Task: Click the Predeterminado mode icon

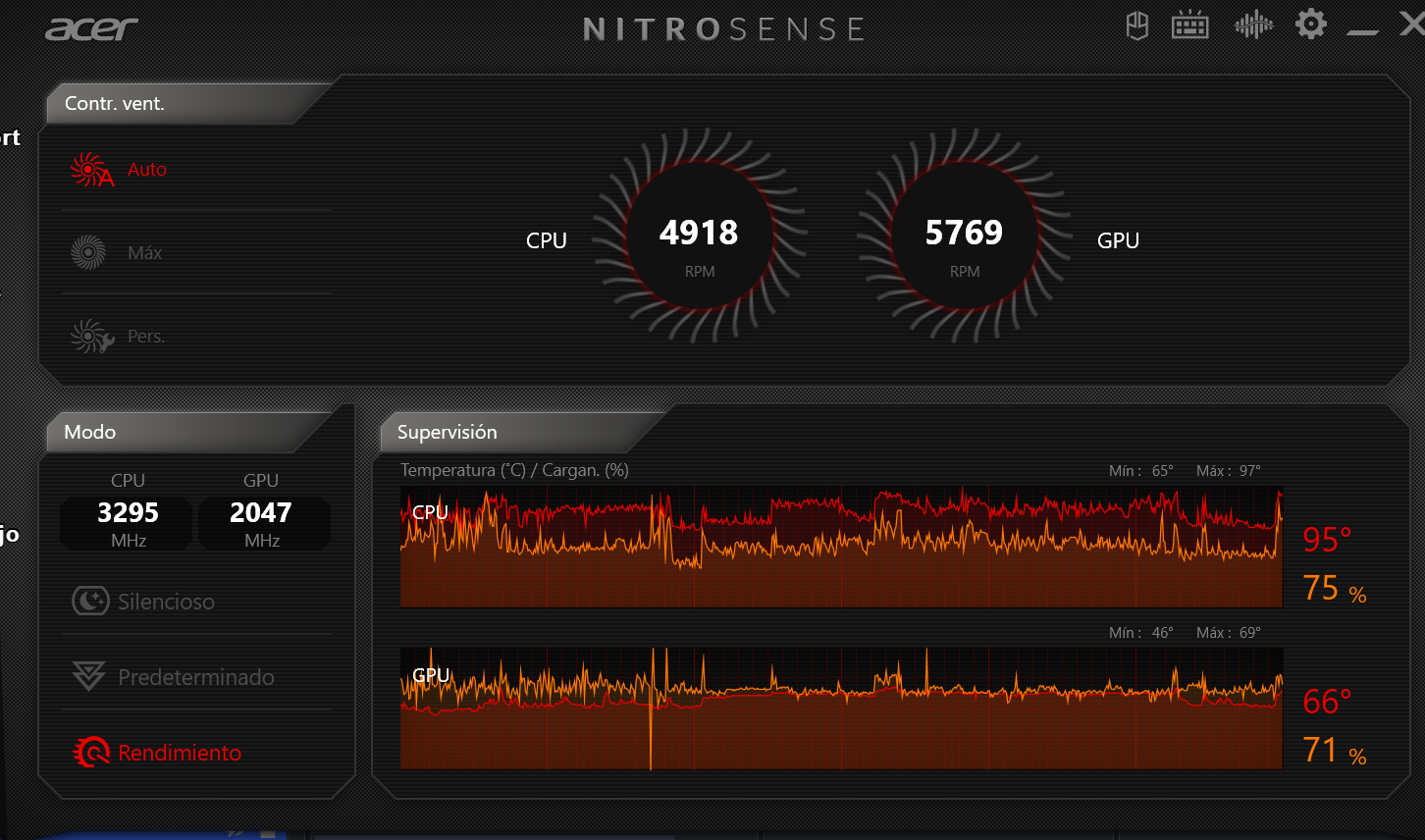Action: (88, 676)
